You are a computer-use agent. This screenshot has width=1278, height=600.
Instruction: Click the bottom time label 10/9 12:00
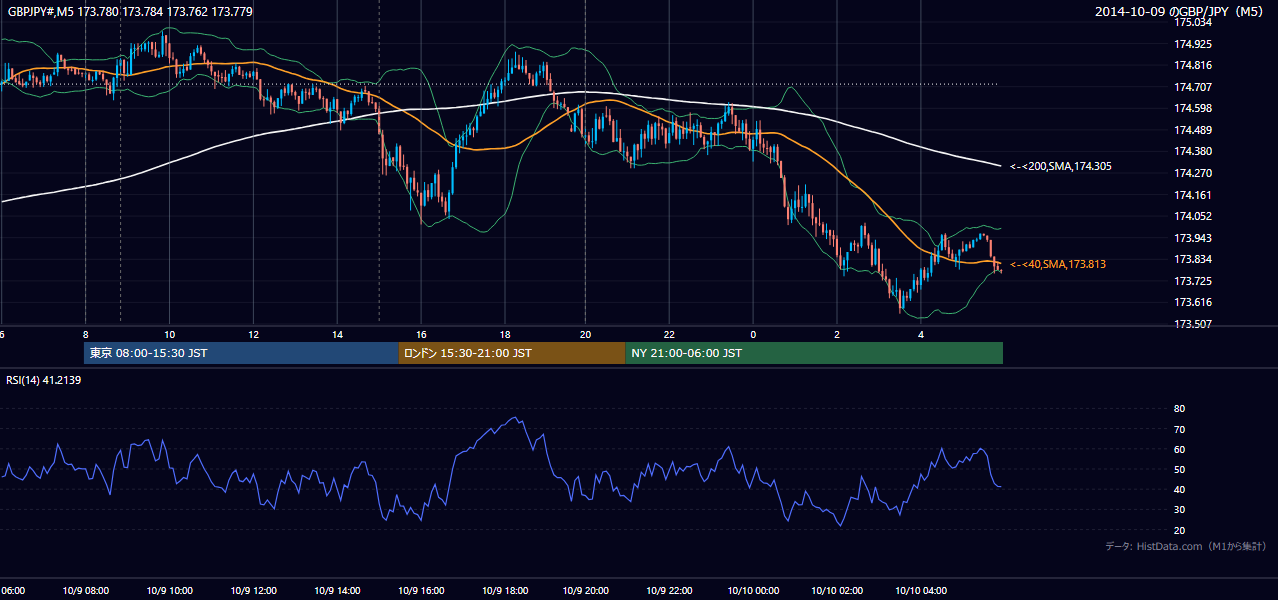[x=253, y=590]
